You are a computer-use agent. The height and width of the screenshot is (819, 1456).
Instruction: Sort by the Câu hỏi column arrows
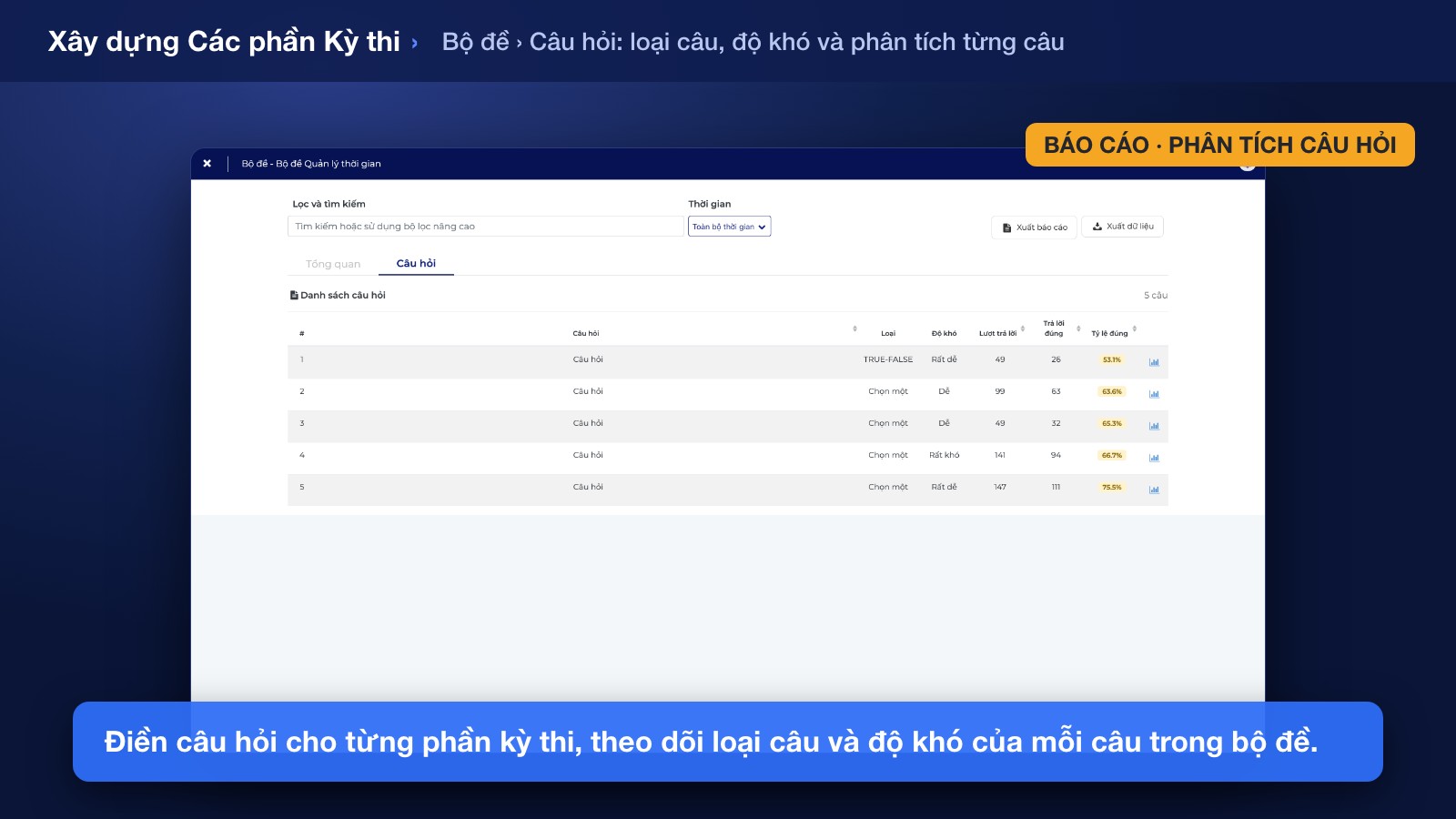[854, 329]
